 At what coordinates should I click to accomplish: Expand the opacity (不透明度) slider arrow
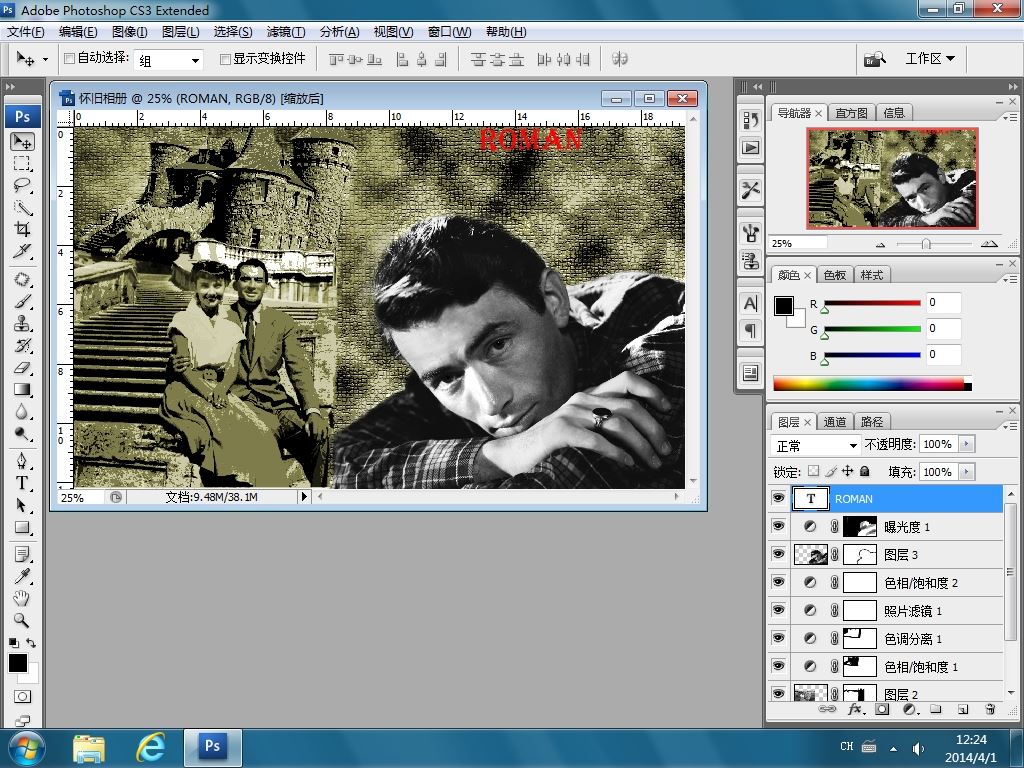967,444
